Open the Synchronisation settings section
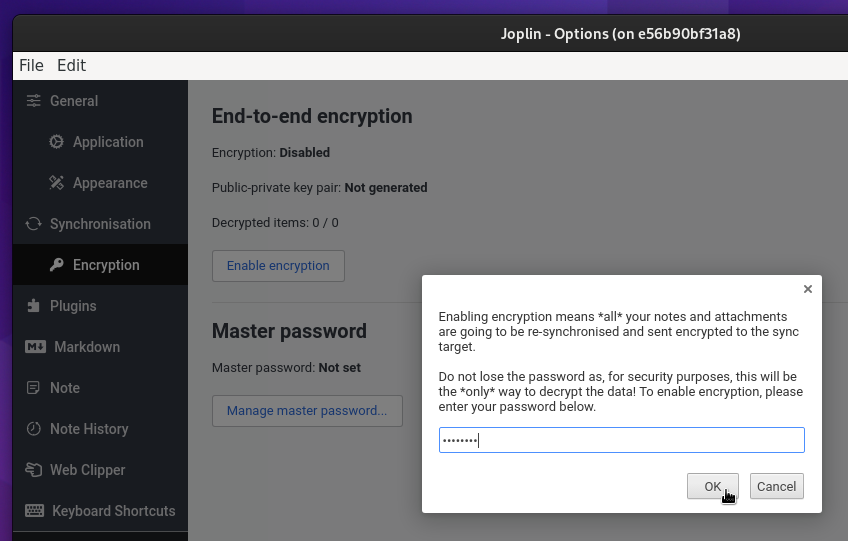 (100, 224)
